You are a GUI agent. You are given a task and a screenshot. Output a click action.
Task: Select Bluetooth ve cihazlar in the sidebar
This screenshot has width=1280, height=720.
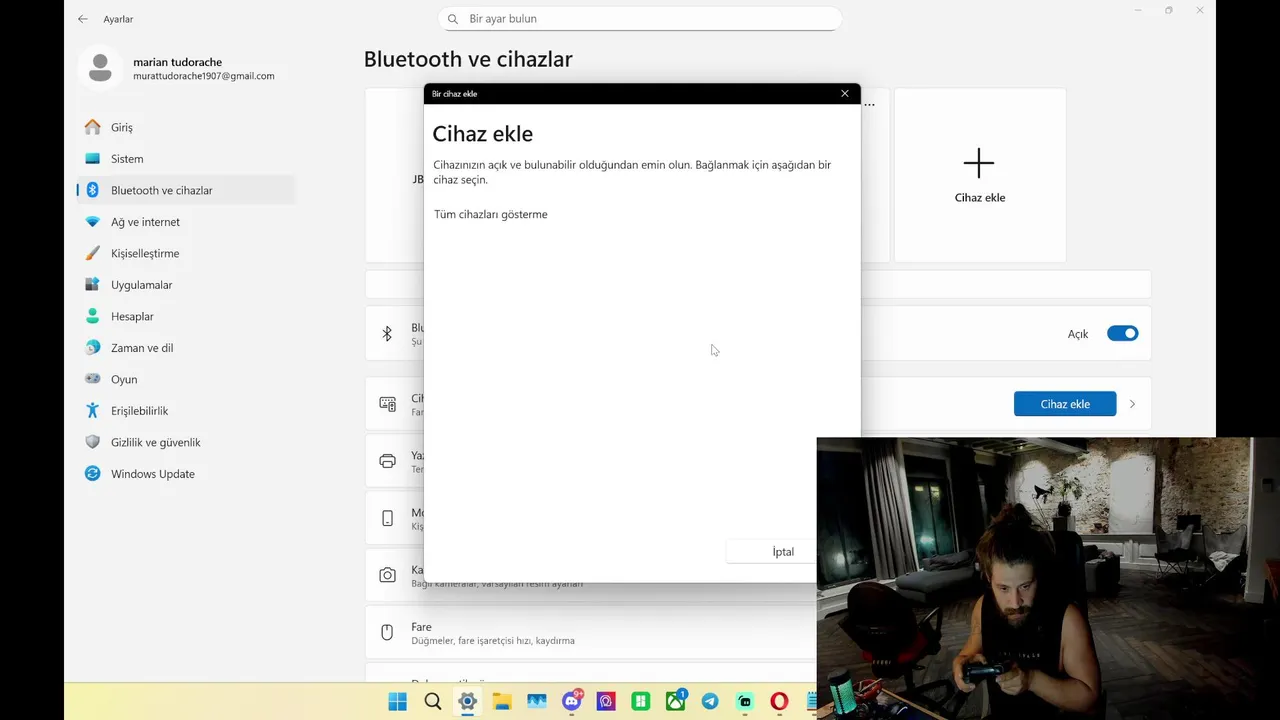pyautogui.click(x=185, y=190)
